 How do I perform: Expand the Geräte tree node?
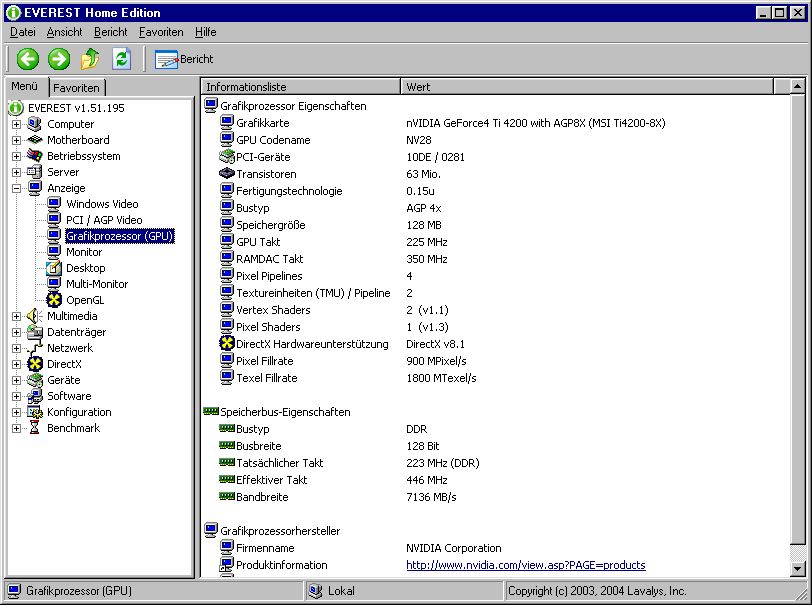tap(17, 381)
